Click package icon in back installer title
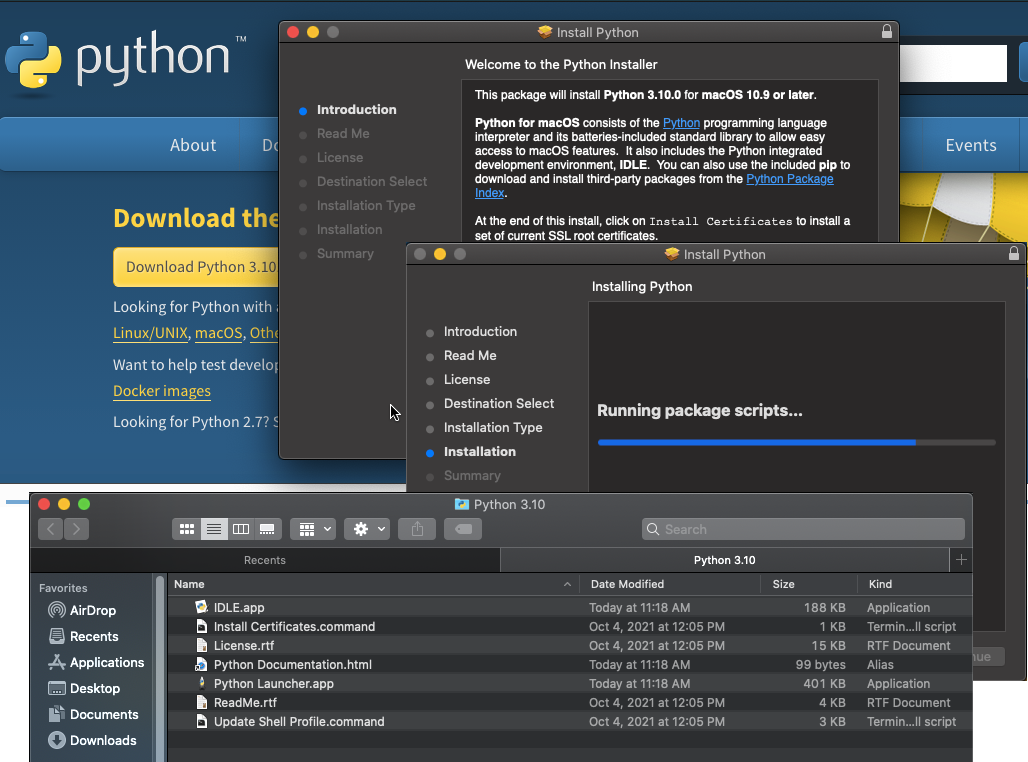Image resolution: width=1028 pixels, height=762 pixels. coord(544,31)
